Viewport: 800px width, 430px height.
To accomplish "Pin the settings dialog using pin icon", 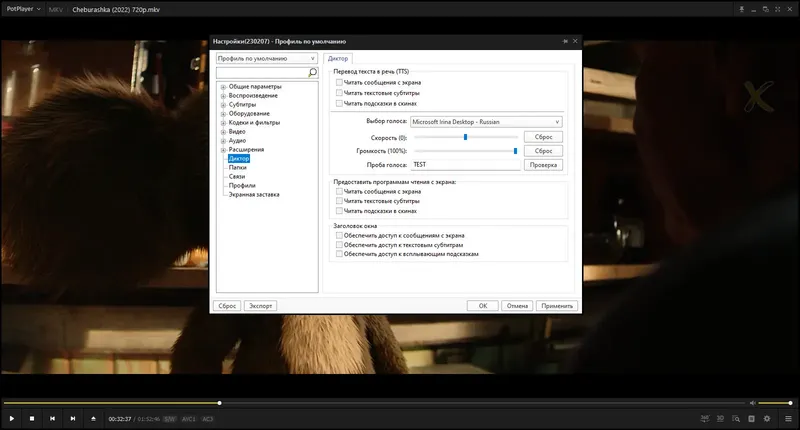I will pos(565,42).
